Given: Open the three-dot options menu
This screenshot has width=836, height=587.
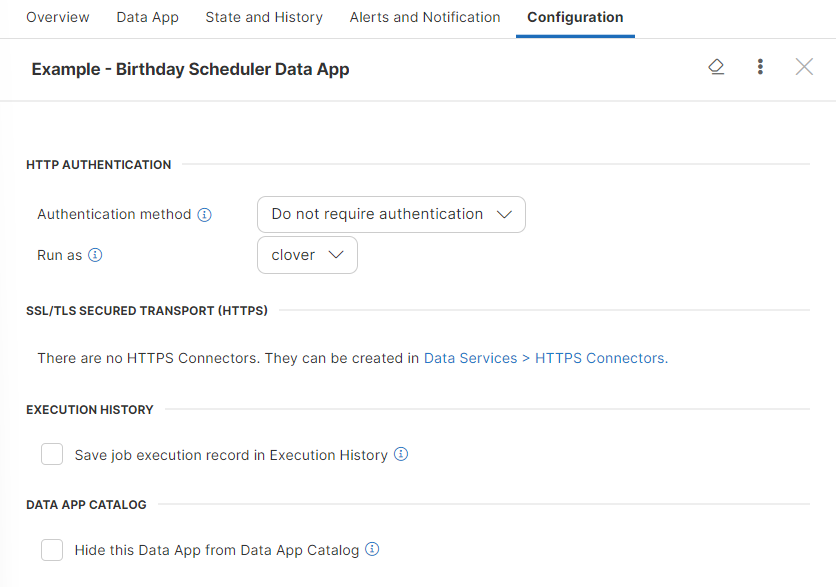Looking at the screenshot, I should pyautogui.click(x=760, y=66).
